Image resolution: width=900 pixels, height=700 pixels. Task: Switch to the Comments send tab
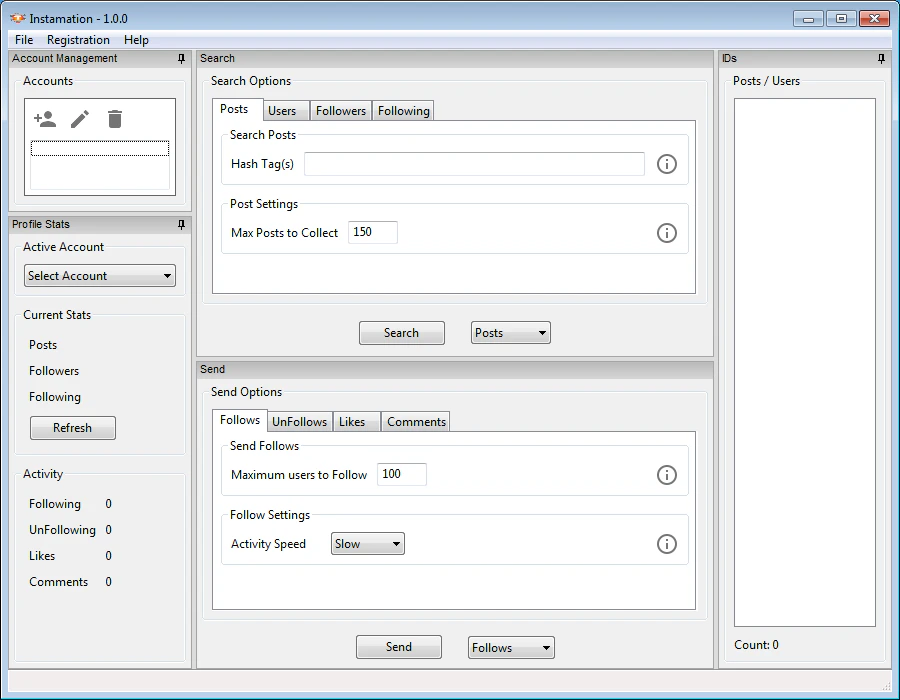click(x=416, y=422)
